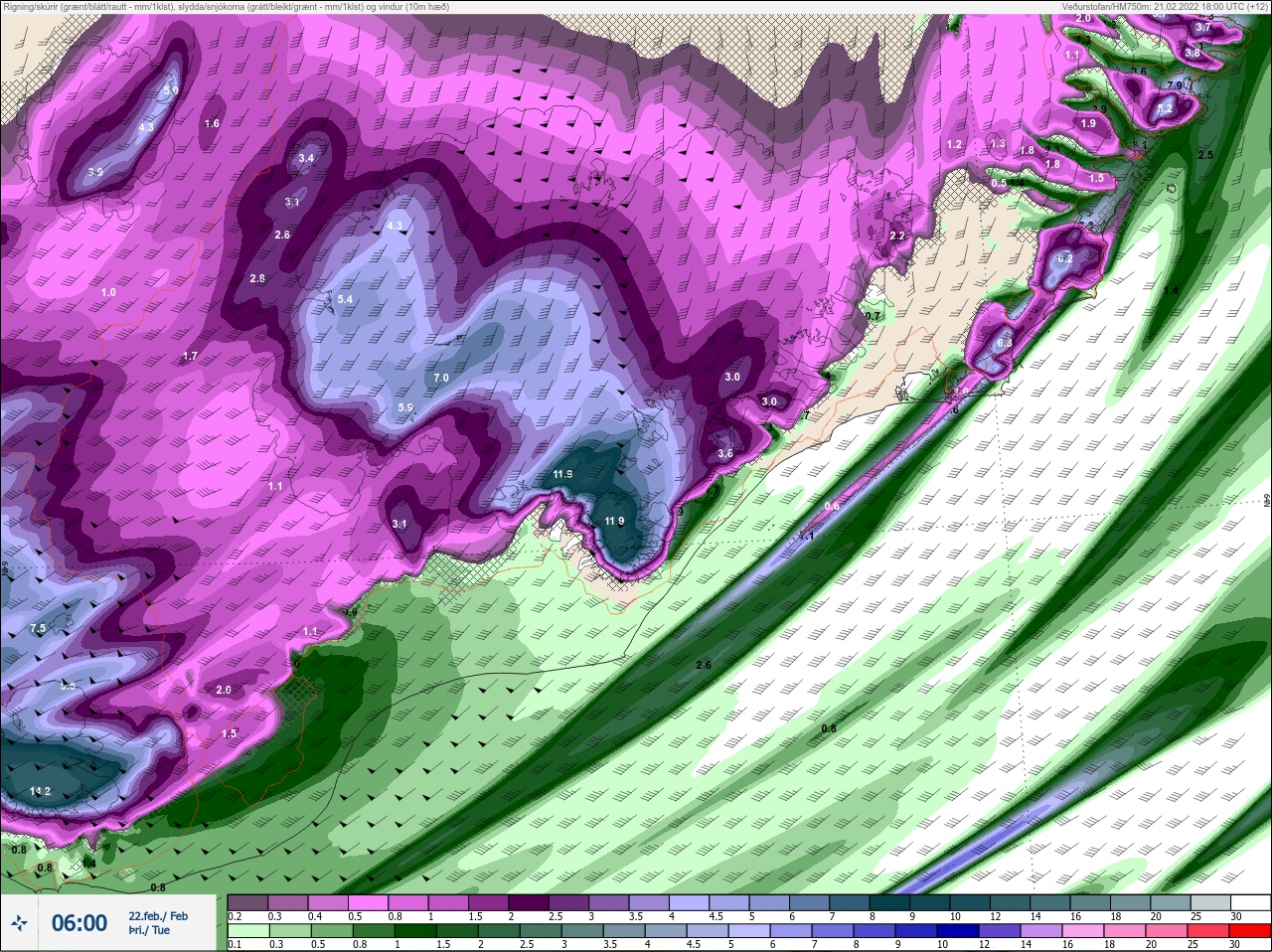Click the 14.2 precipitation value on the map
1272x952 pixels.
pyautogui.click(x=40, y=791)
